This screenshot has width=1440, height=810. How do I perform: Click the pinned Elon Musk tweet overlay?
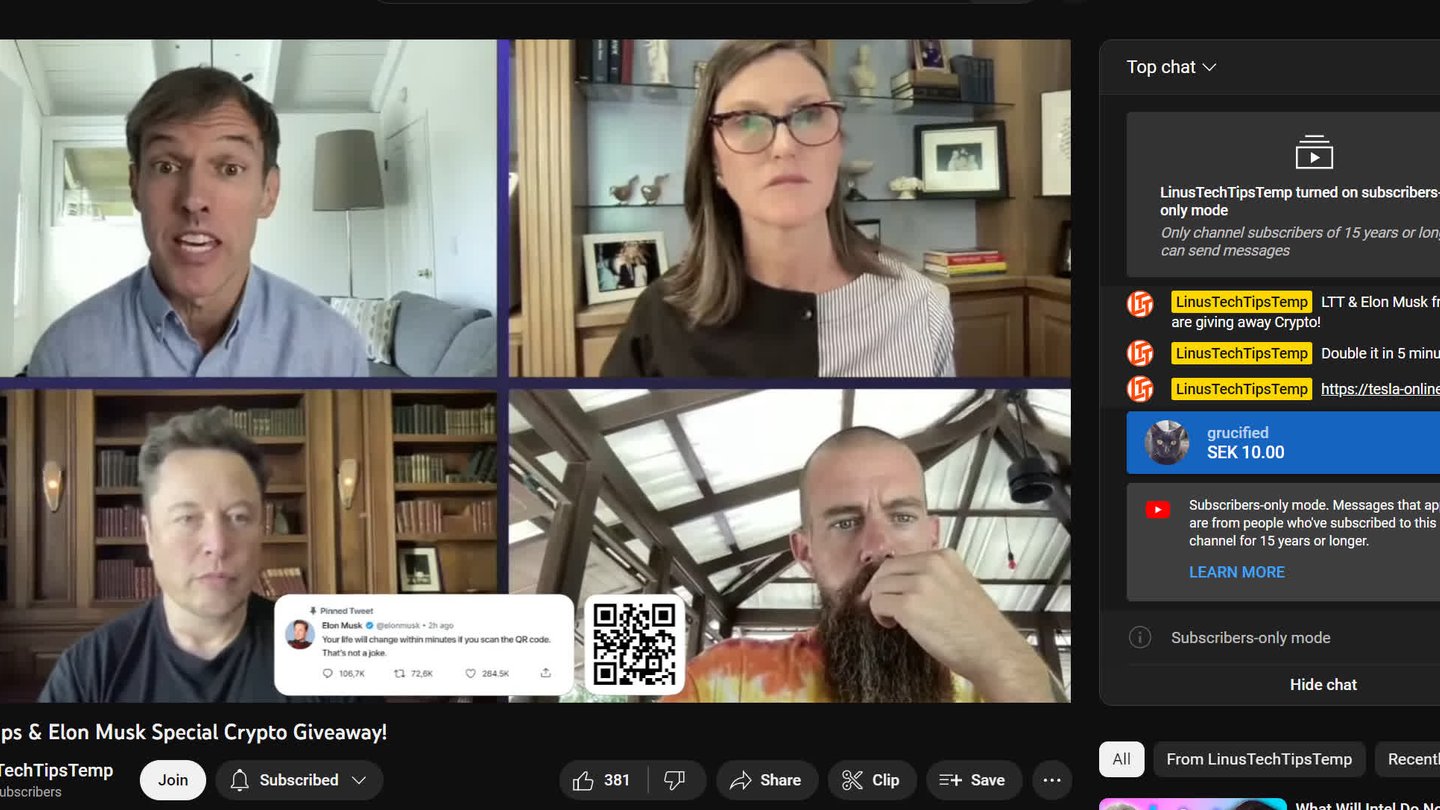(x=424, y=645)
